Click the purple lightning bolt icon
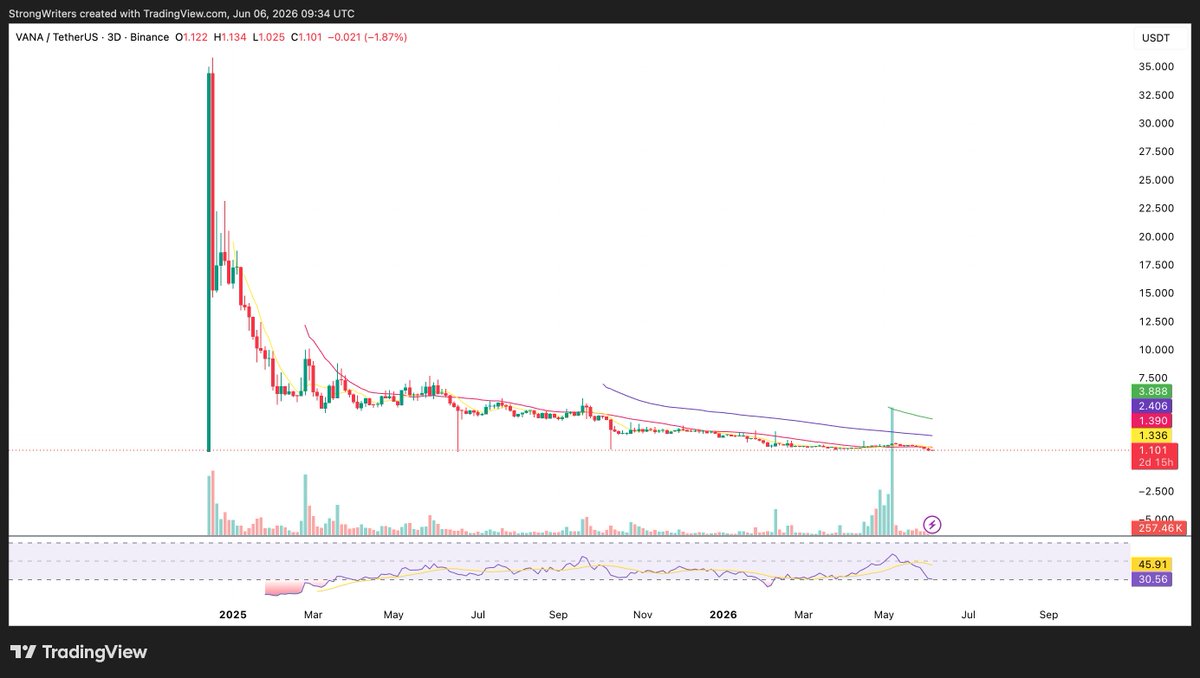The height and width of the screenshot is (678, 1200). 932,523
